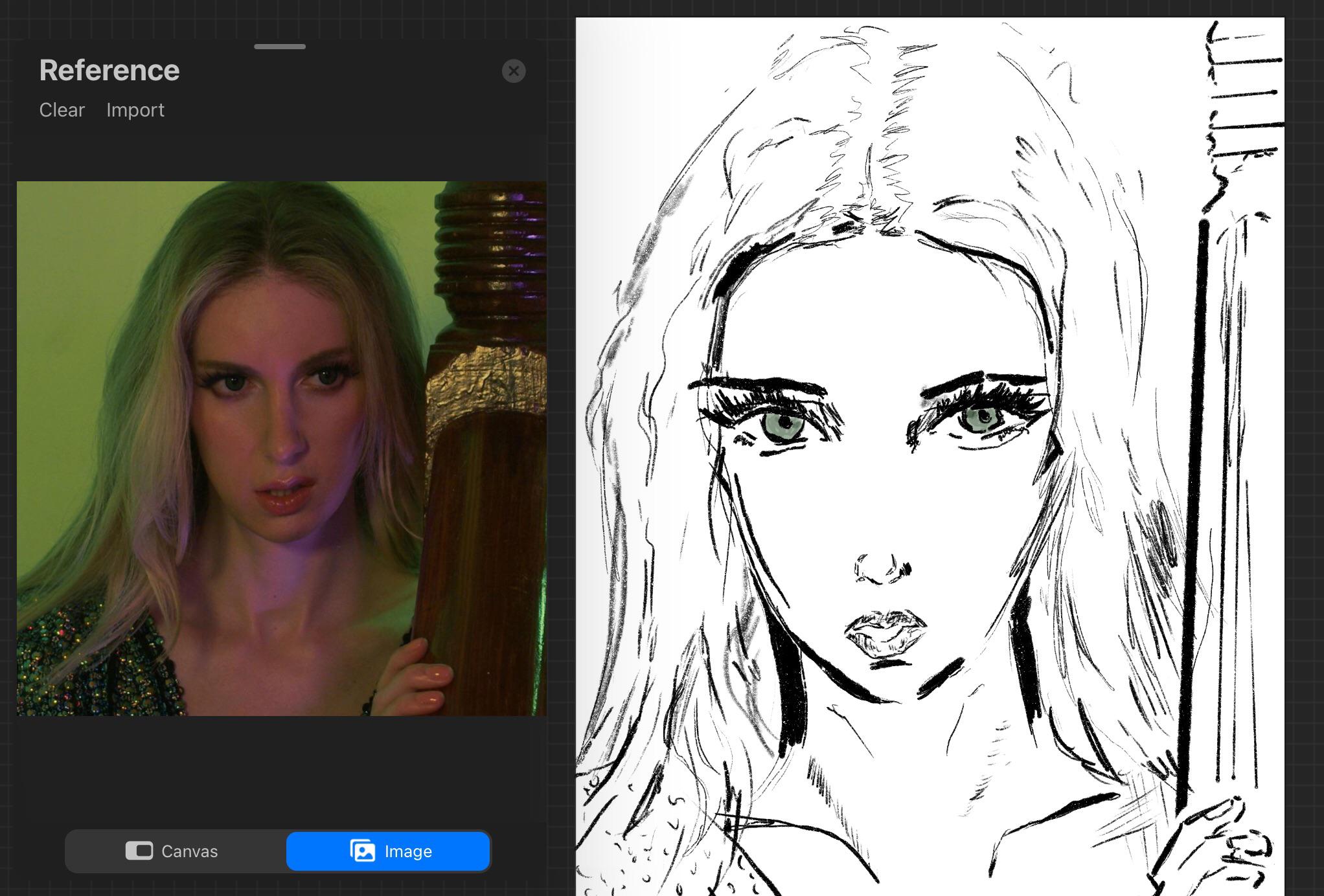Viewport: 1324px width, 896px height.
Task: Select the Canvas tab in the segmented control
Action: (176, 851)
